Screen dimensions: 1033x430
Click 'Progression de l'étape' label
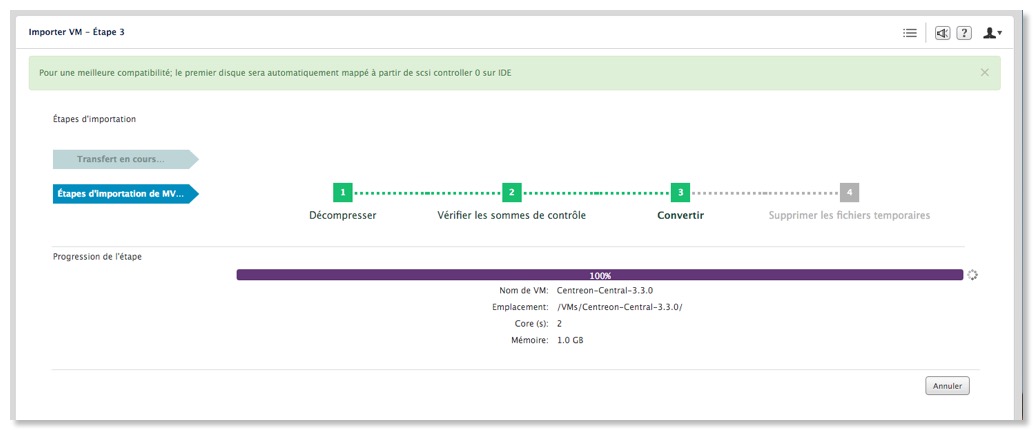click(98, 257)
